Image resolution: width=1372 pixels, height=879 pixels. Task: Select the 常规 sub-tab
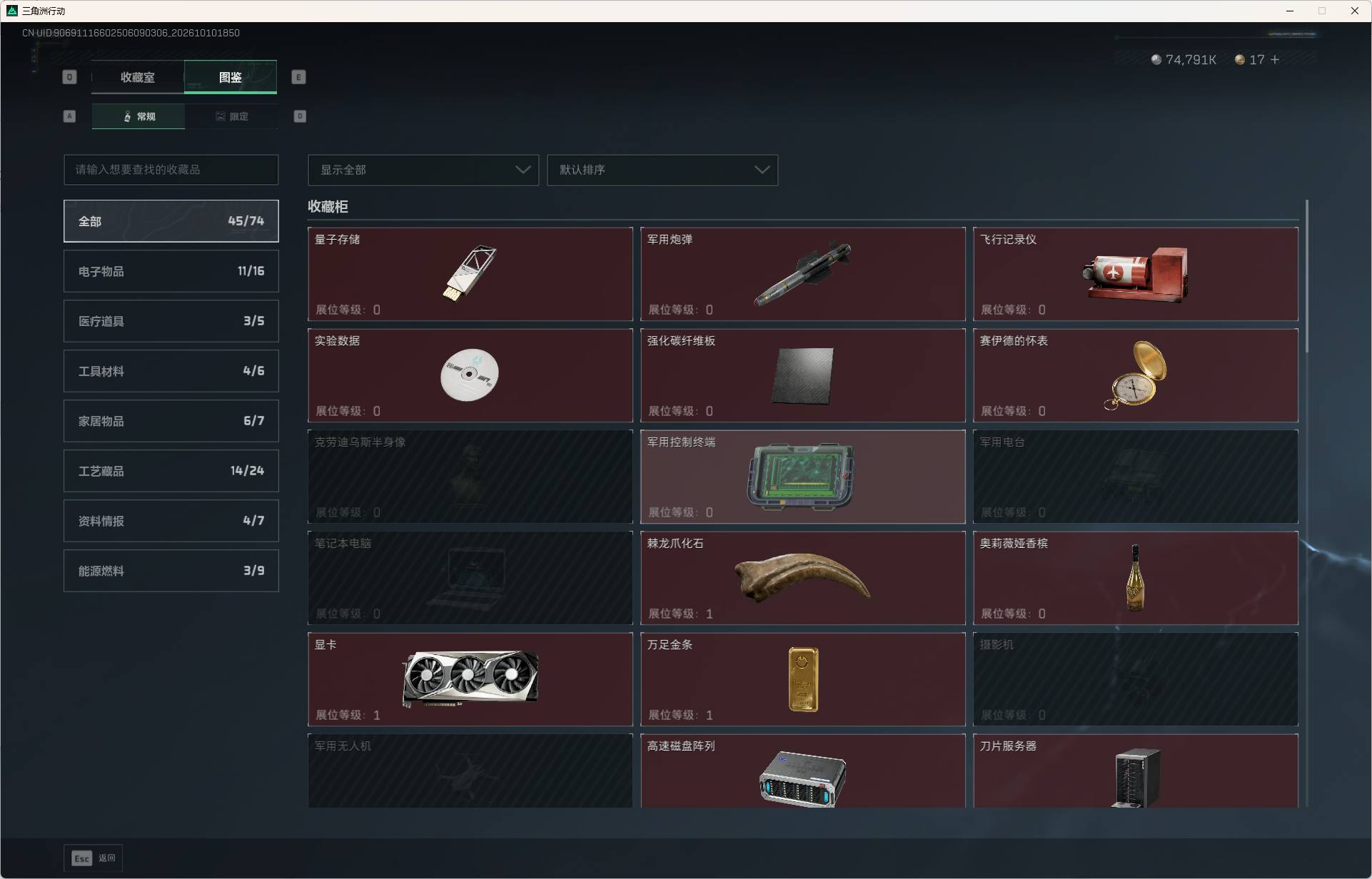[138, 116]
